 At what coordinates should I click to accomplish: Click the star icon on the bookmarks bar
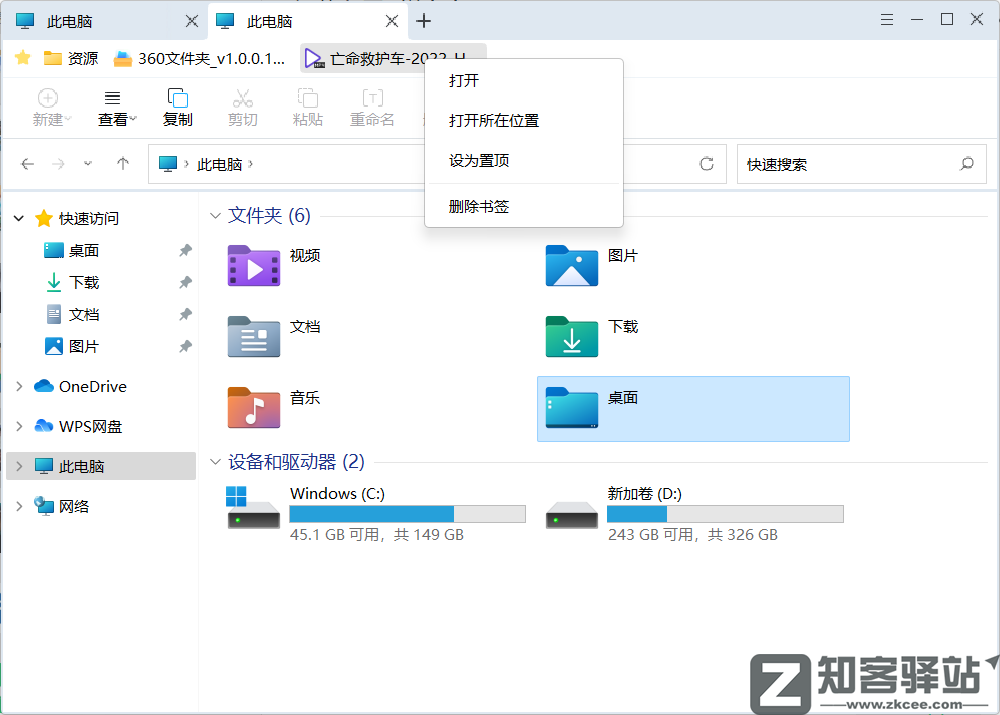point(22,58)
